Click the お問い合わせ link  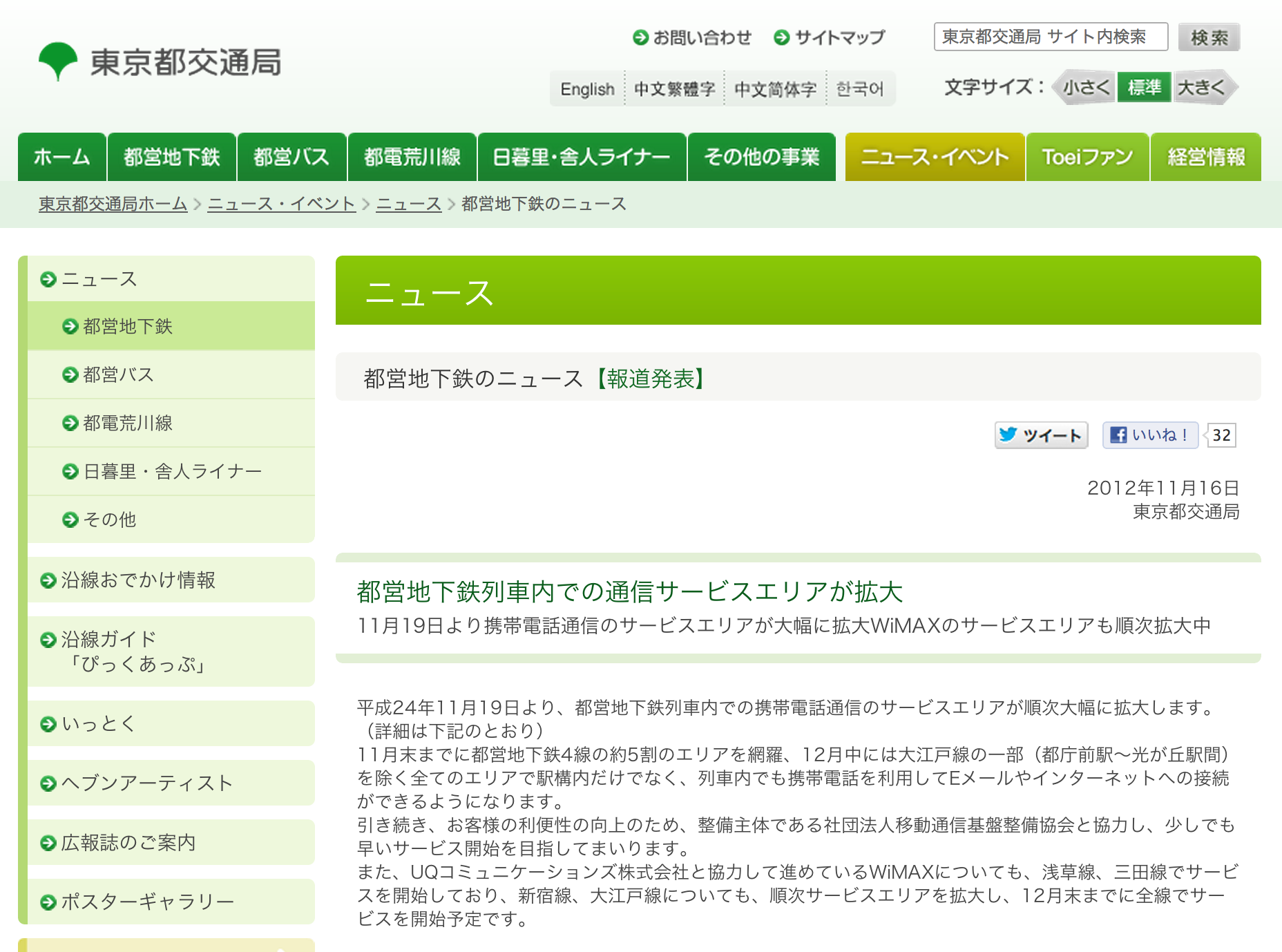692,37
